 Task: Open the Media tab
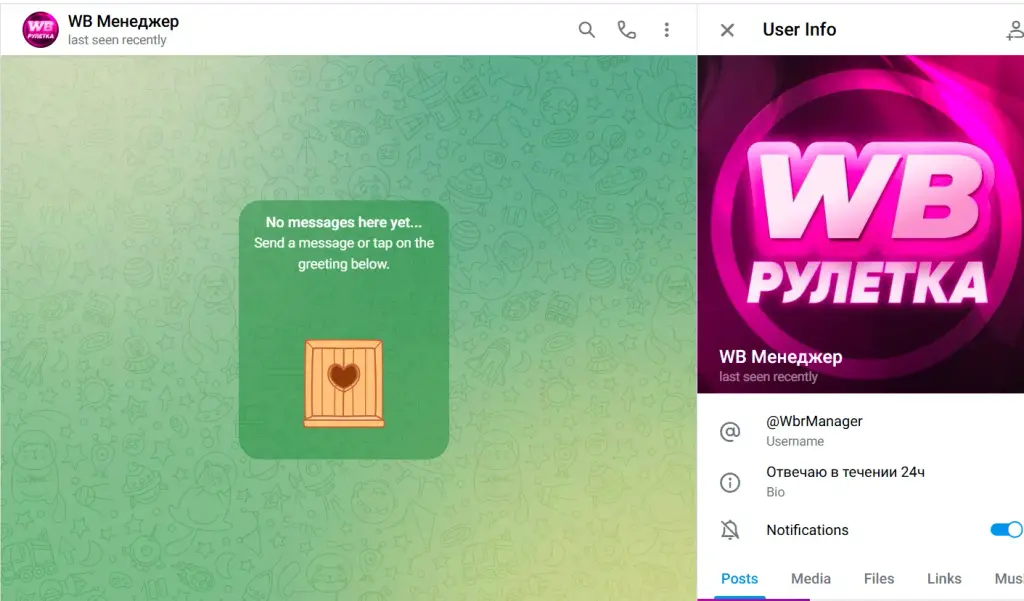point(810,579)
